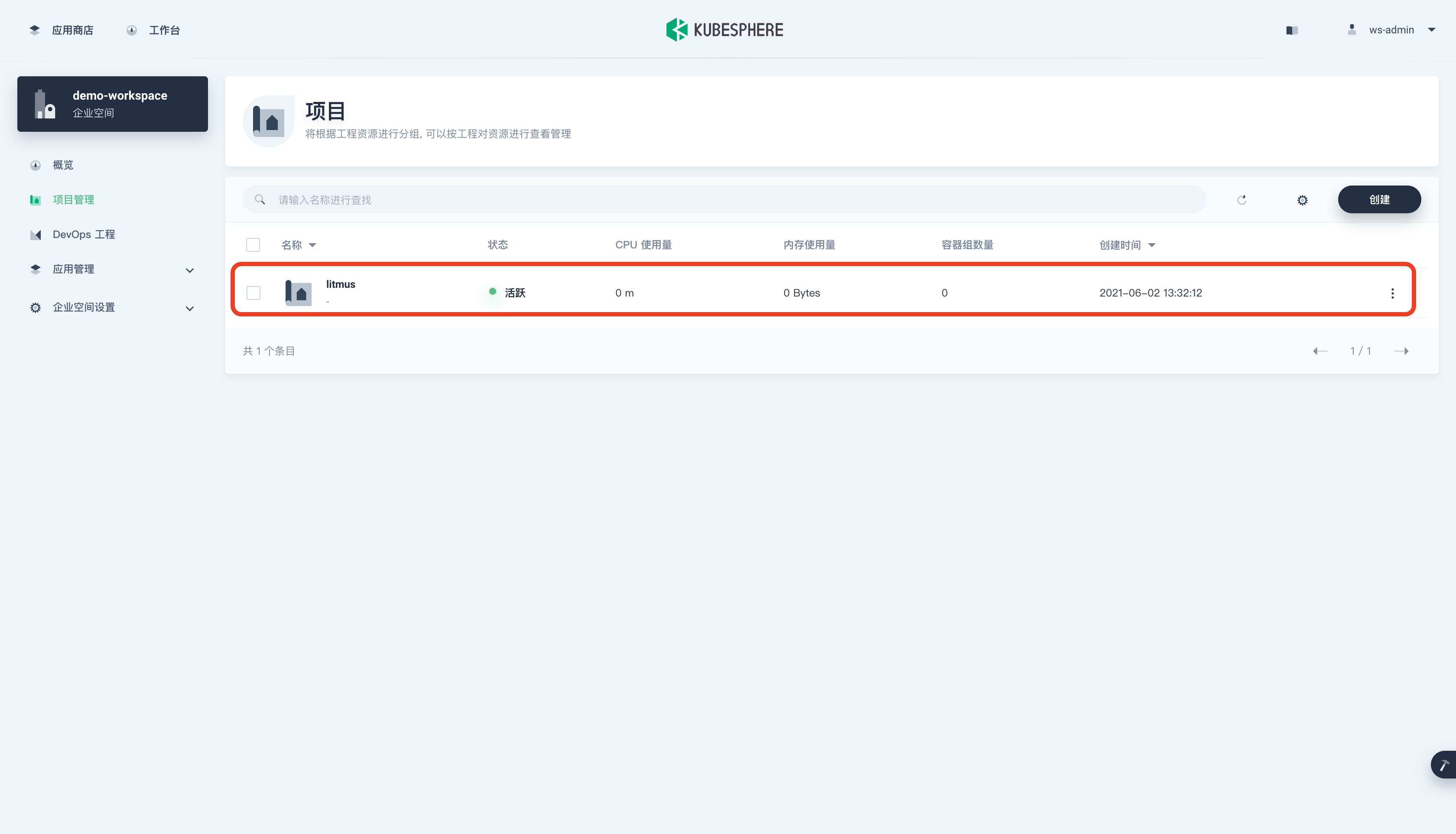Click the demo-workspace building icon
Screen dimensions: 1456x834
pyautogui.click(x=45, y=104)
